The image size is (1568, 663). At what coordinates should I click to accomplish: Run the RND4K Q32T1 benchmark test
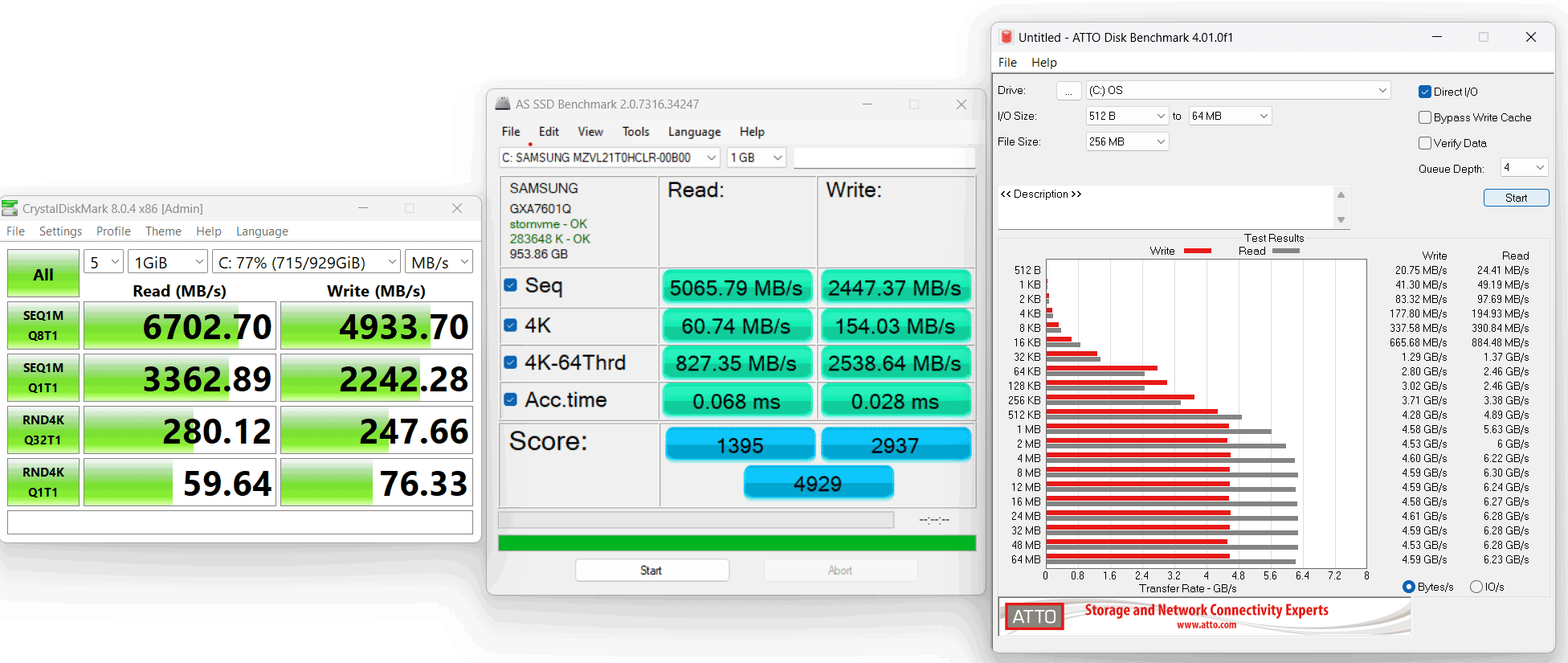[43, 430]
